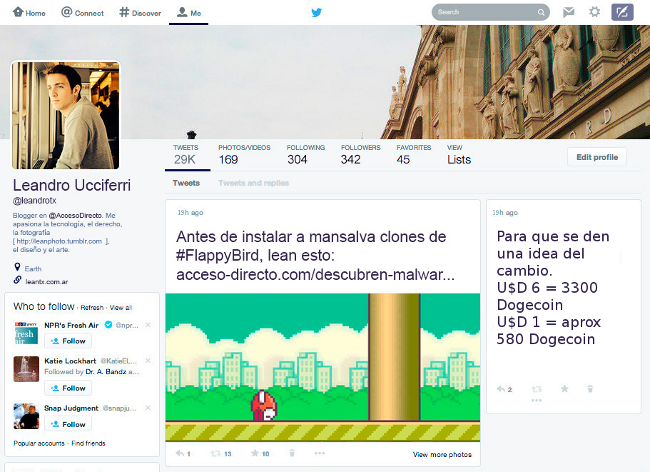View the 29K tweets count
650x472 pixels.
(185, 155)
